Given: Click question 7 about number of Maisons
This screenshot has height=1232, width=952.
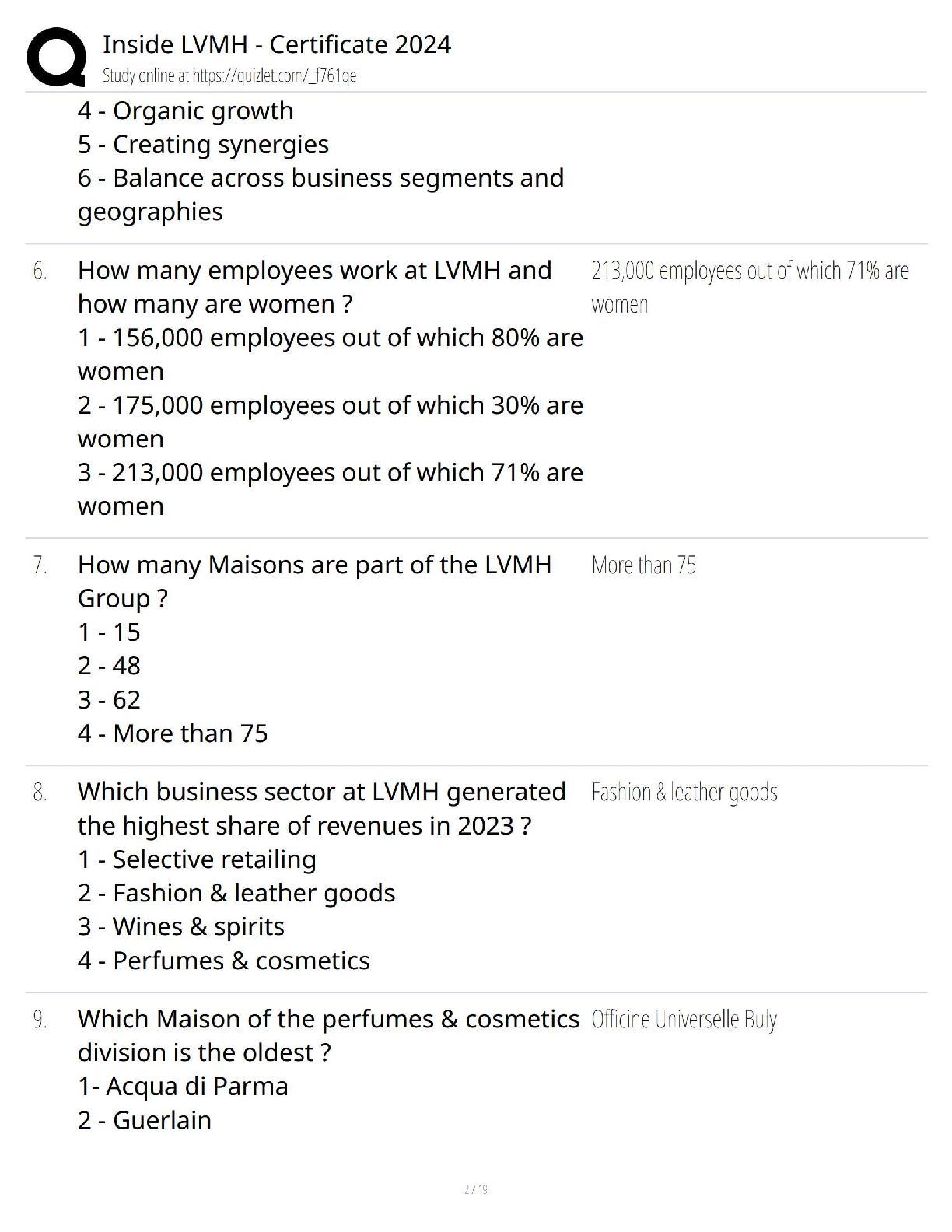Looking at the screenshot, I should (314, 581).
